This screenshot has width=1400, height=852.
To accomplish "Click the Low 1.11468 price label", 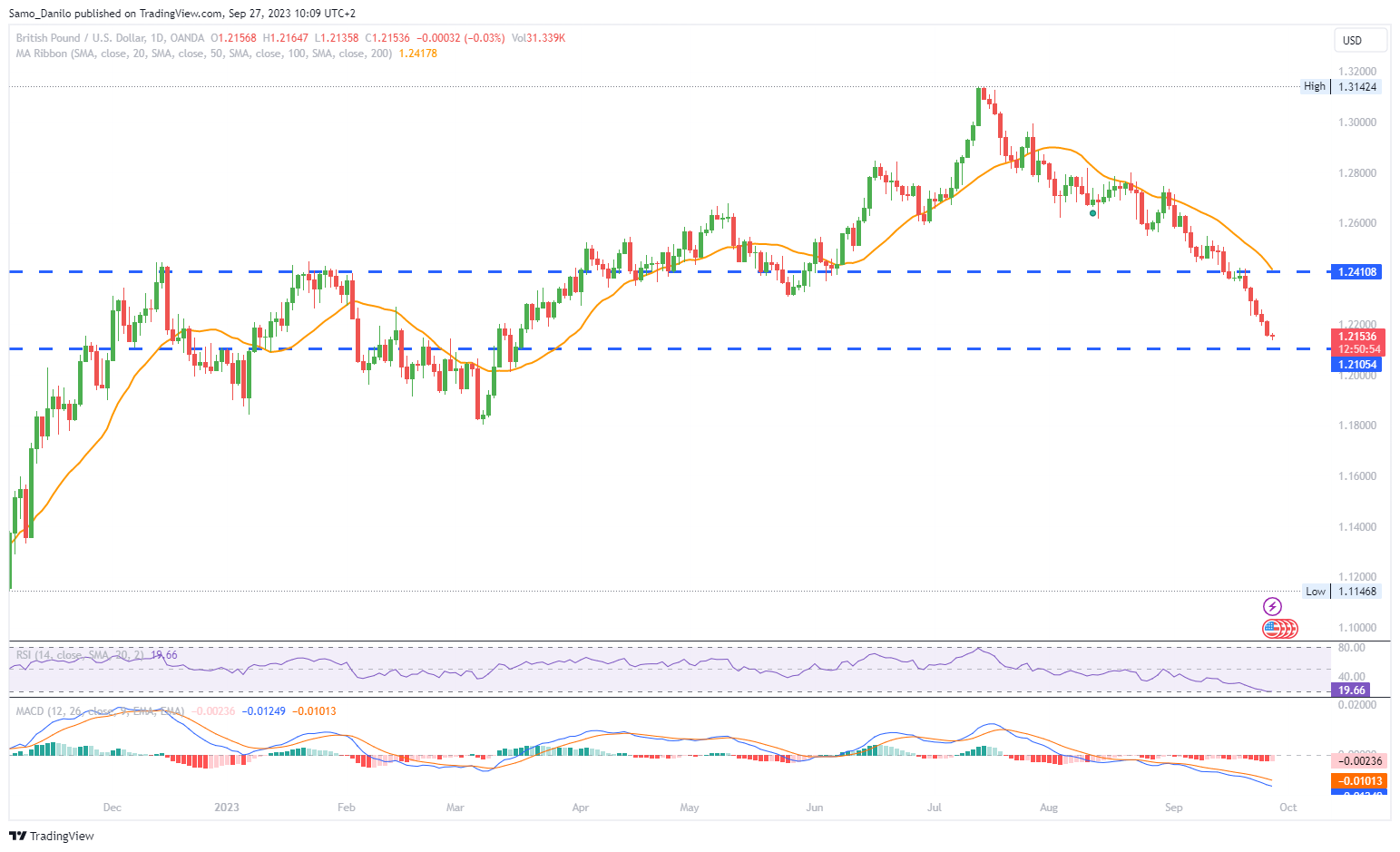I will pyautogui.click(x=1341, y=591).
